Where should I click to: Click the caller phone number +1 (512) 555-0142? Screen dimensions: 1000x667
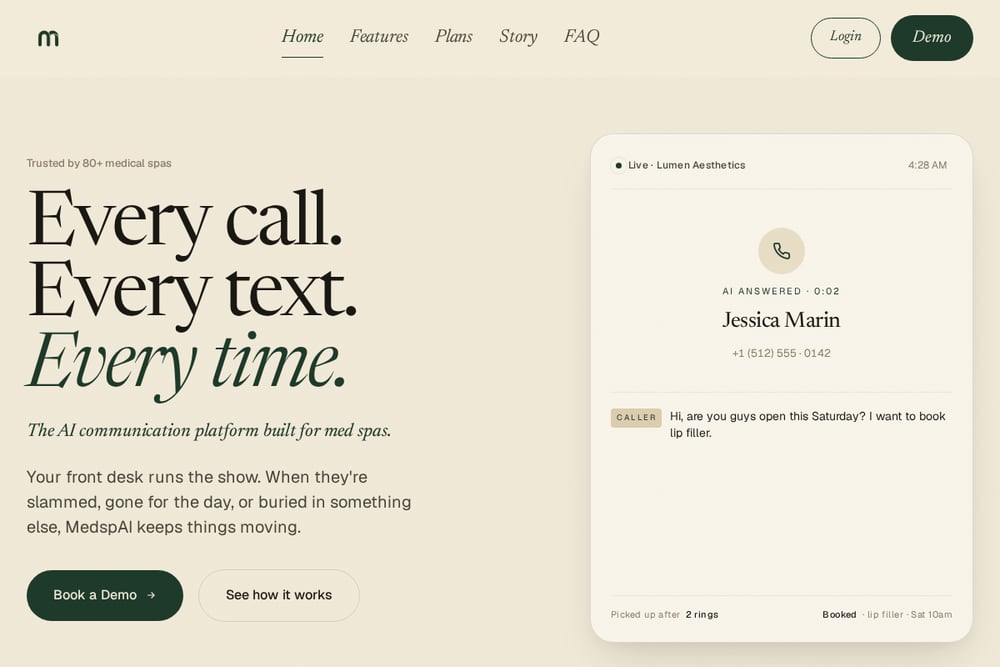point(781,353)
